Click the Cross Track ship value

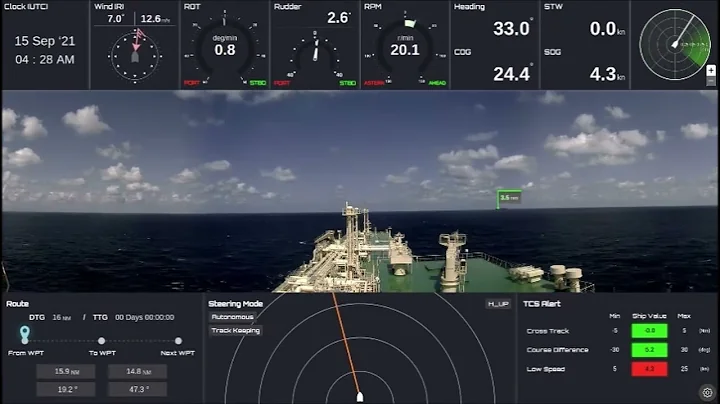coord(649,331)
